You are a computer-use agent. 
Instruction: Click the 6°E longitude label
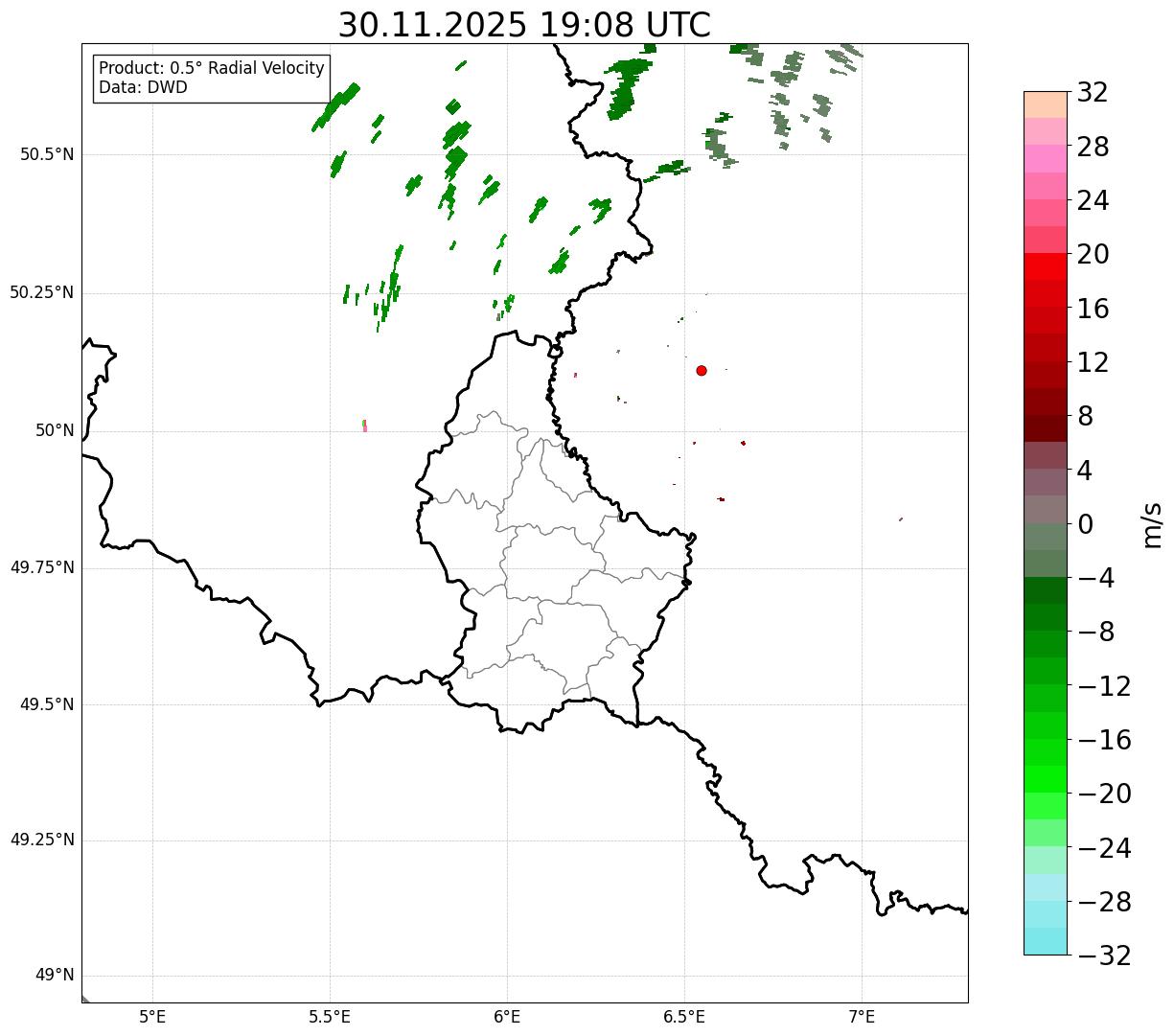[x=507, y=1017]
